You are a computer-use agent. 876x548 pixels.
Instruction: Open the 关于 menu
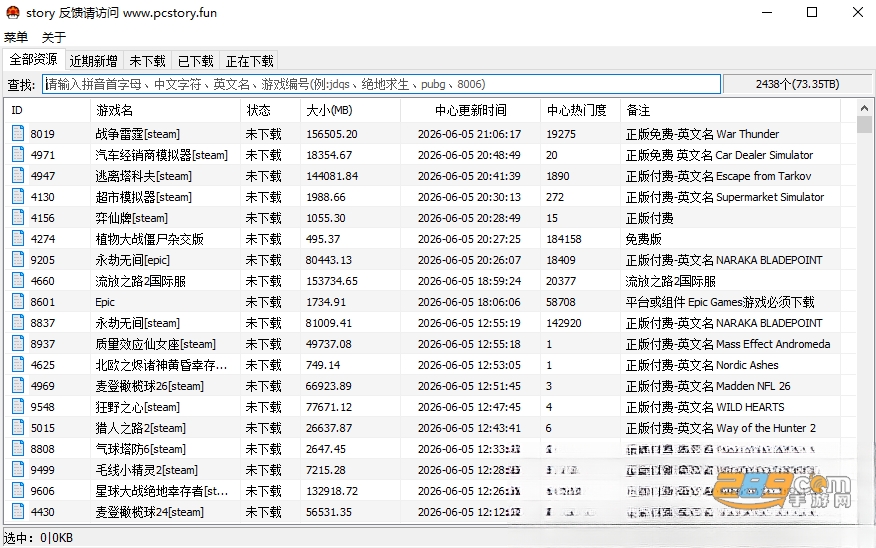tap(54, 37)
